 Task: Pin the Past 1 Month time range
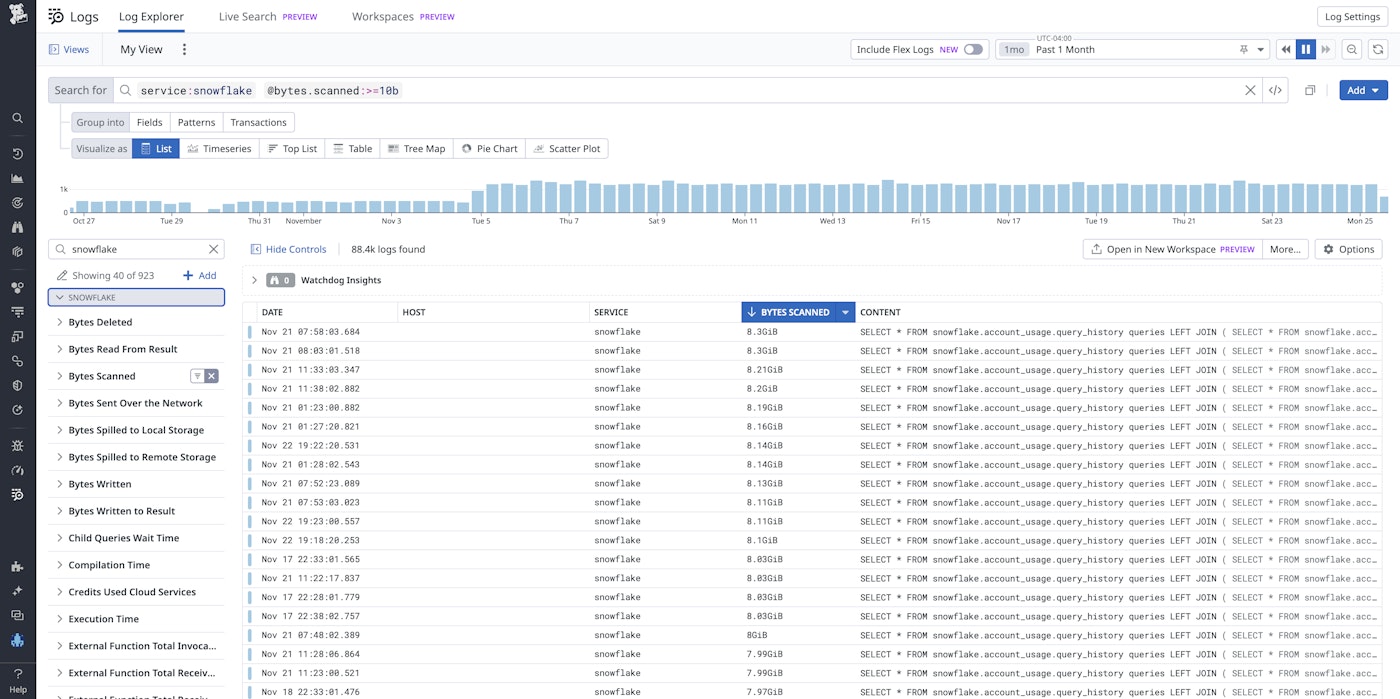[x=1244, y=49]
